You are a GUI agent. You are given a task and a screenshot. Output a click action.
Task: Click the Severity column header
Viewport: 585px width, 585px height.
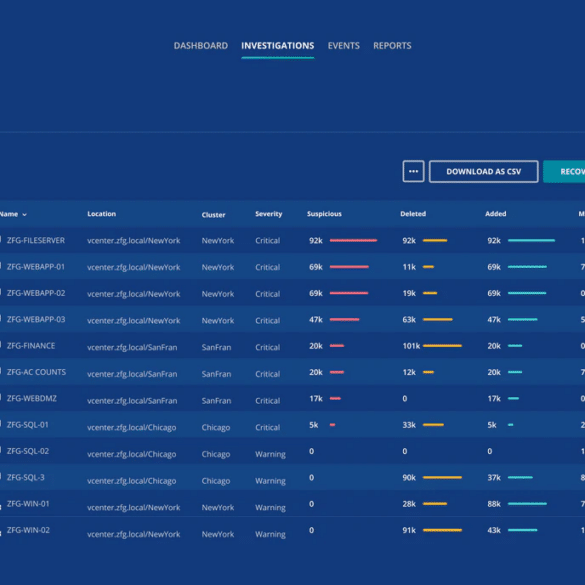point(269,214)
